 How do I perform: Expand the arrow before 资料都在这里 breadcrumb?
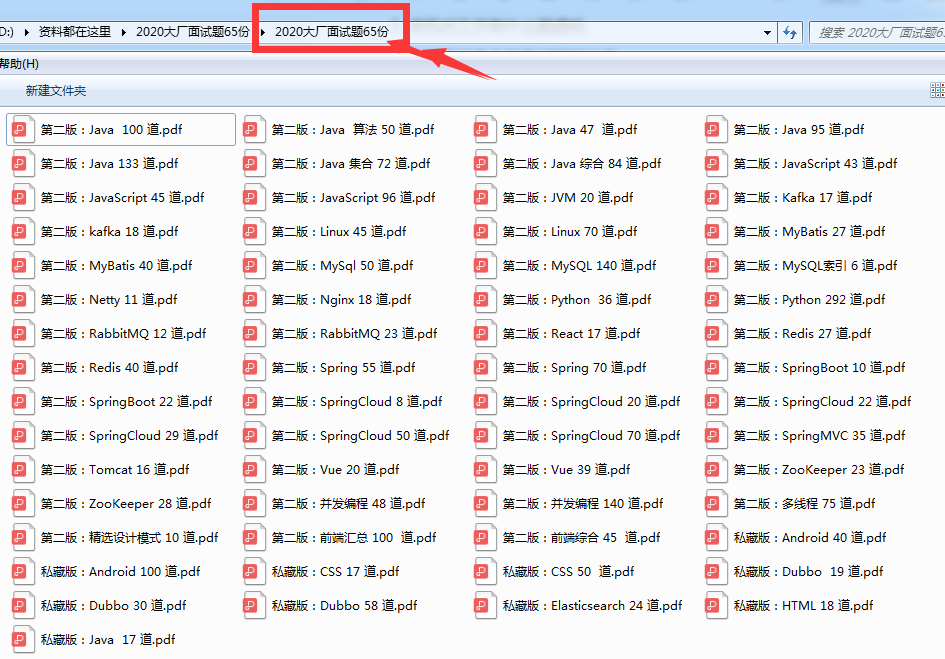pos(27,32)
